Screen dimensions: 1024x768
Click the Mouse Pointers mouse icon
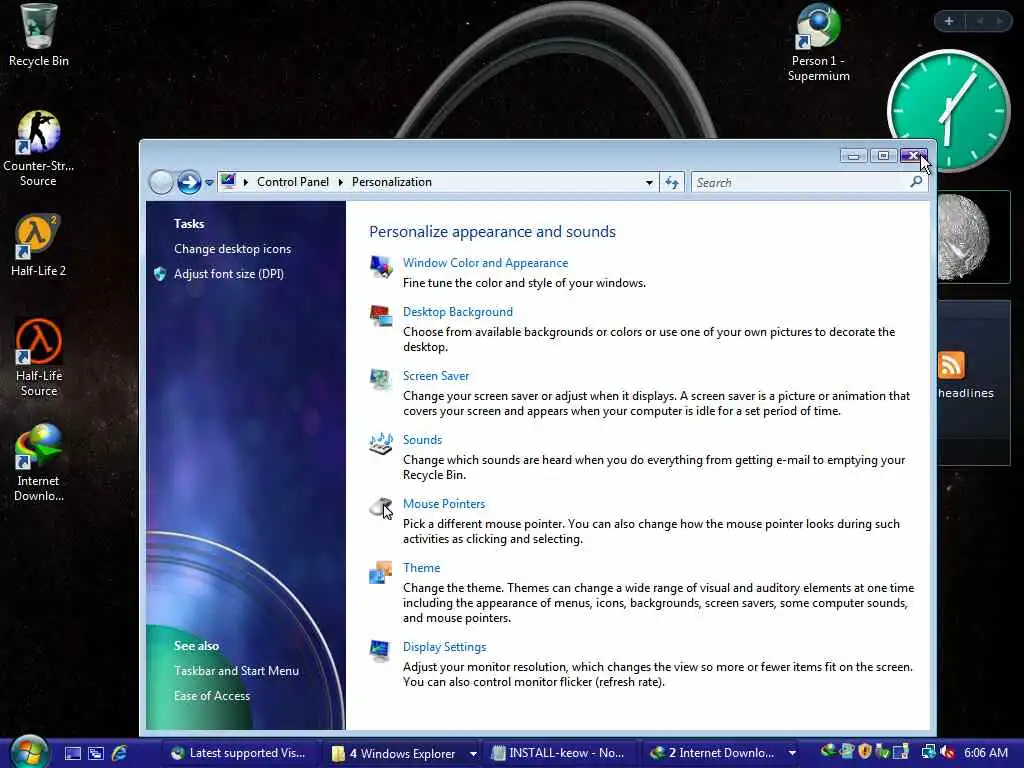point(381,507)
